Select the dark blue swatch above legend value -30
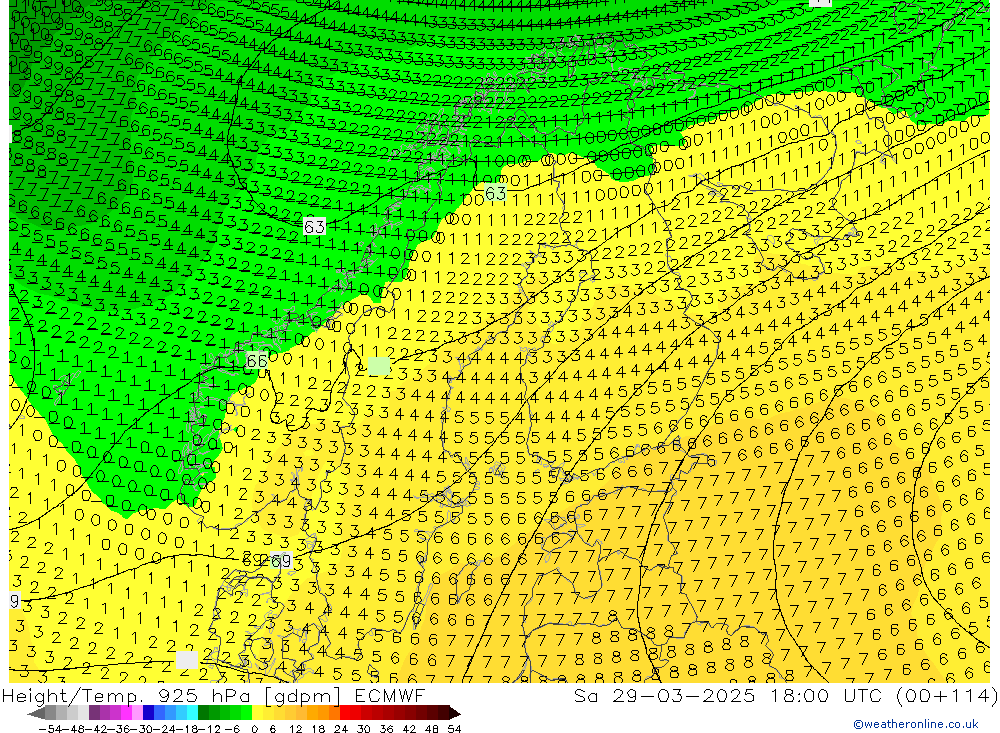Viewport: 1000px width, 733px height. (148, 713)
